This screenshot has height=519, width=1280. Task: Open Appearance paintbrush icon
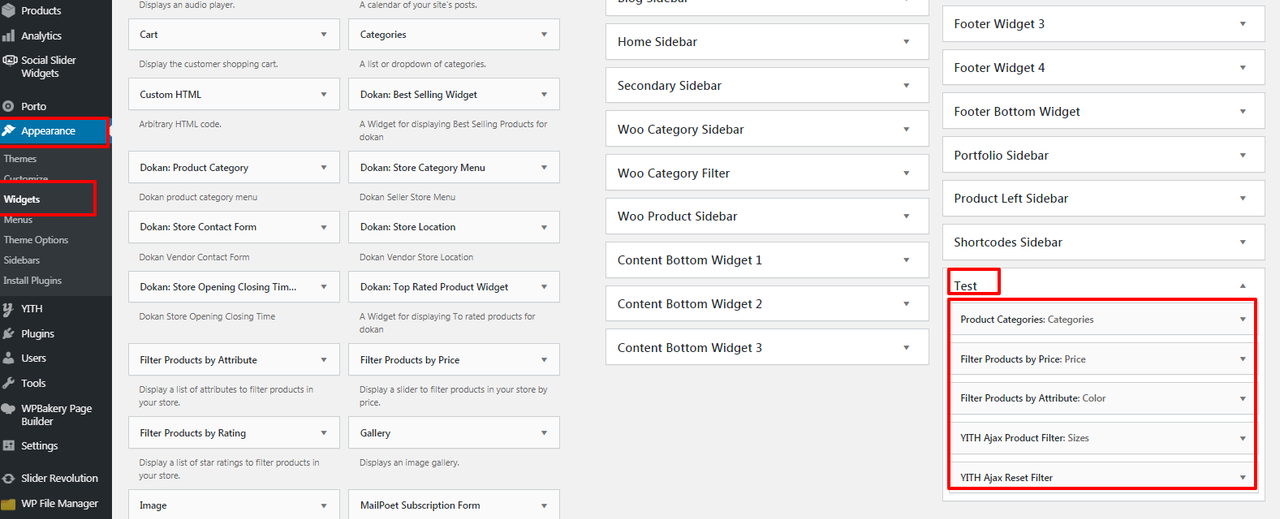pyautogui.click(x=9, y=131)
